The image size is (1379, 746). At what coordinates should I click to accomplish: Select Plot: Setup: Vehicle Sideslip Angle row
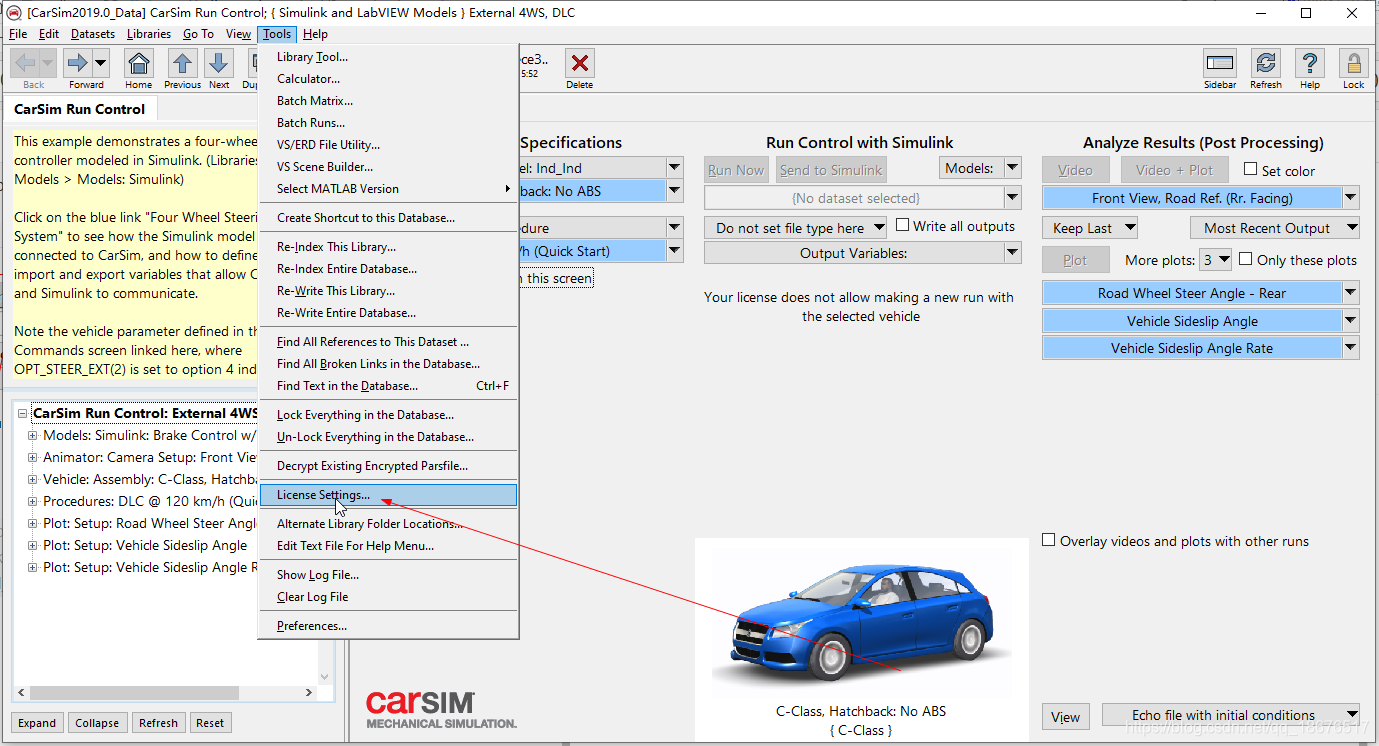145,545
